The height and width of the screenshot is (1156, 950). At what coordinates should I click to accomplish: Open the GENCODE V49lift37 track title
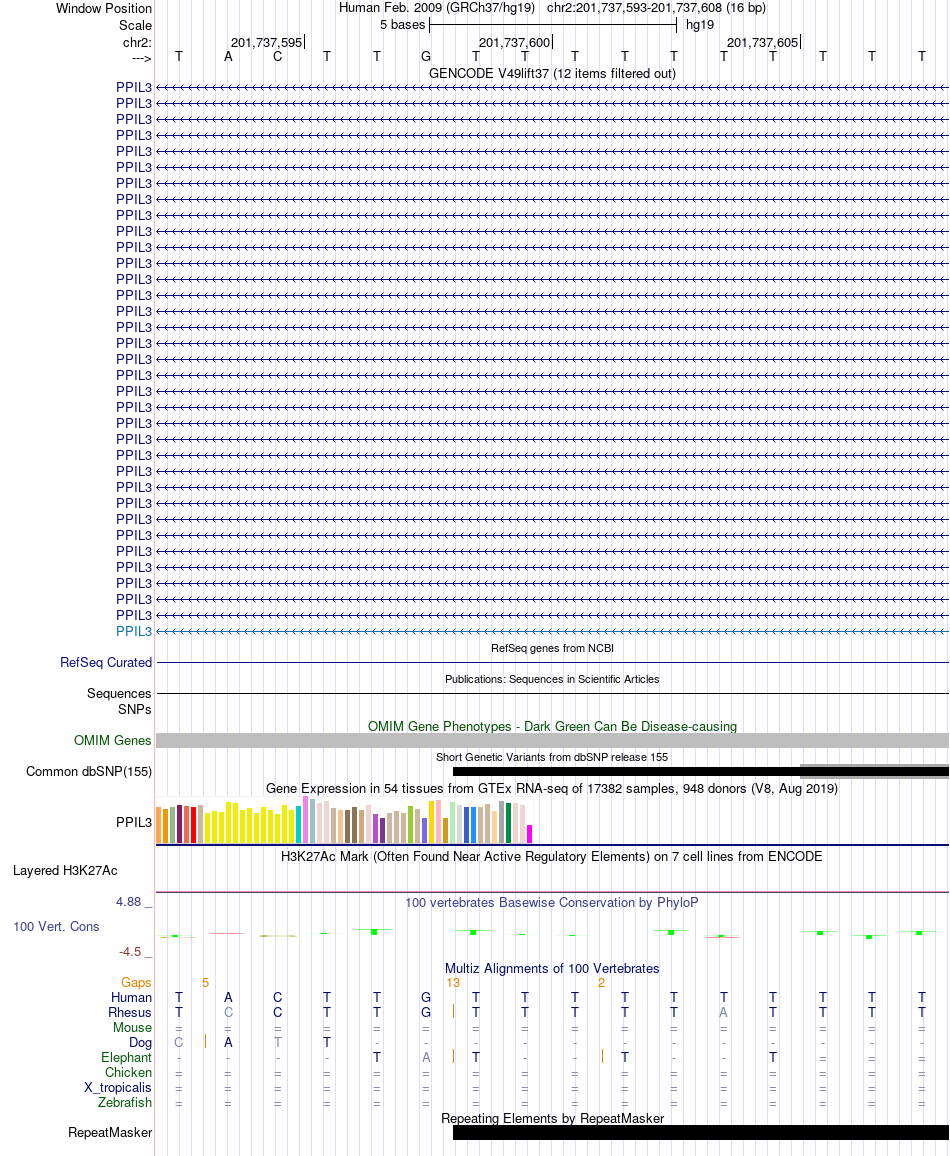[x=552, y=74]
